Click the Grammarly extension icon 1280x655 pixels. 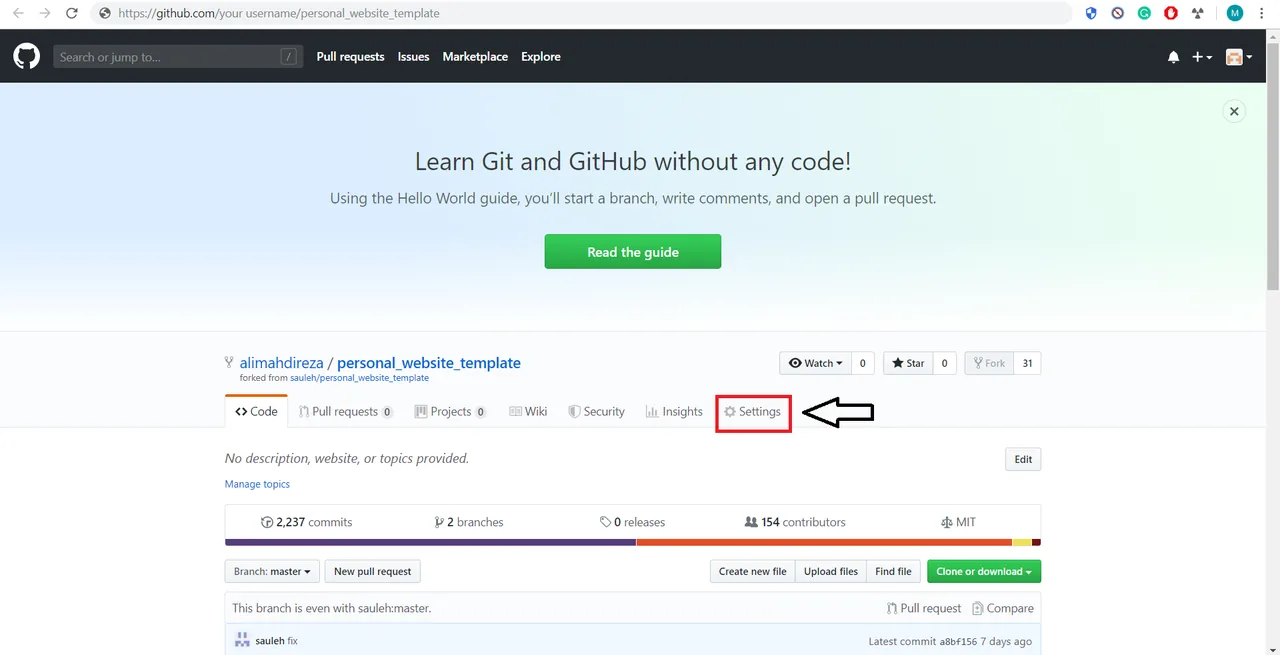[x=1144, y=14]
